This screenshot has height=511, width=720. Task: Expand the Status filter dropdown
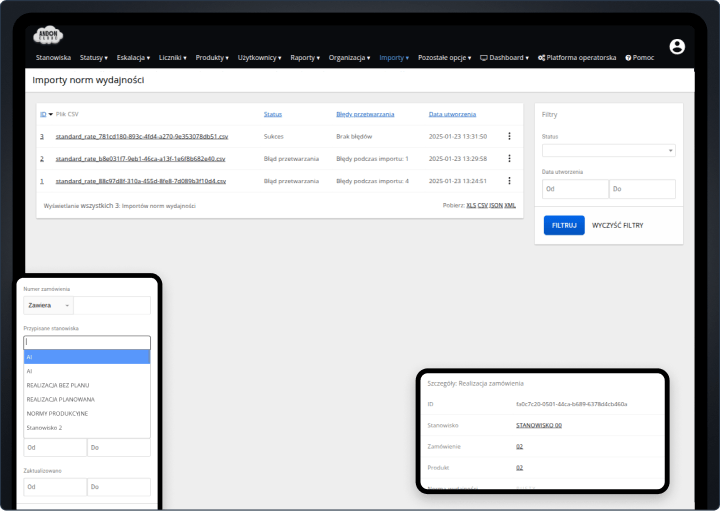click(x=608, y=151)
